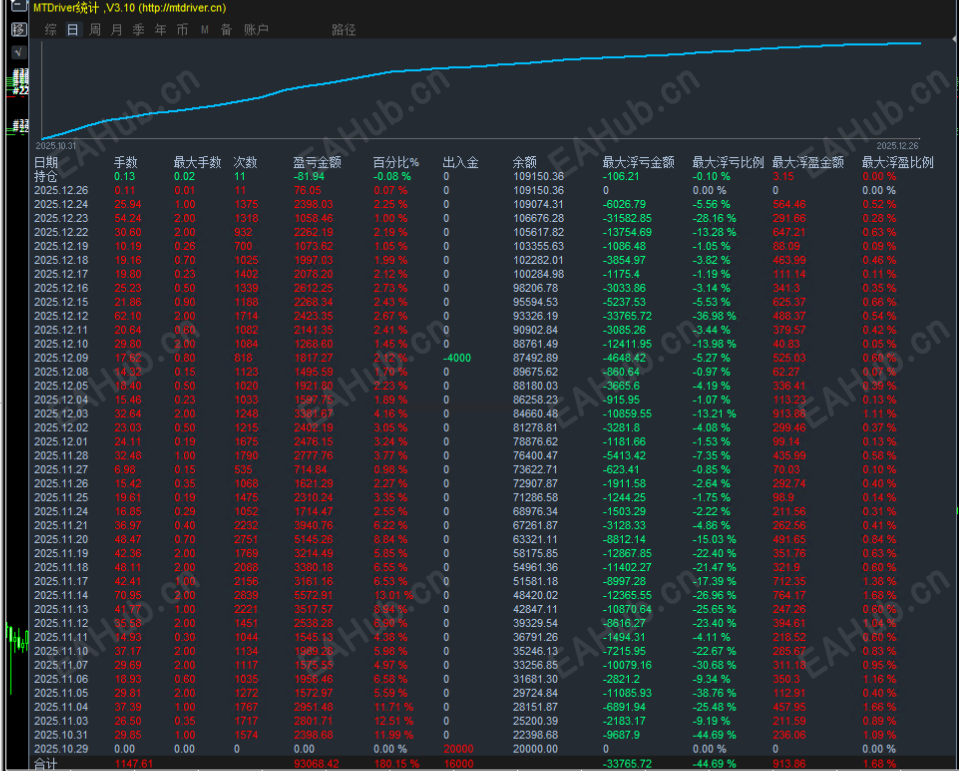Click the 路径 path button
The image size is (959, 771).
[344, 29]
